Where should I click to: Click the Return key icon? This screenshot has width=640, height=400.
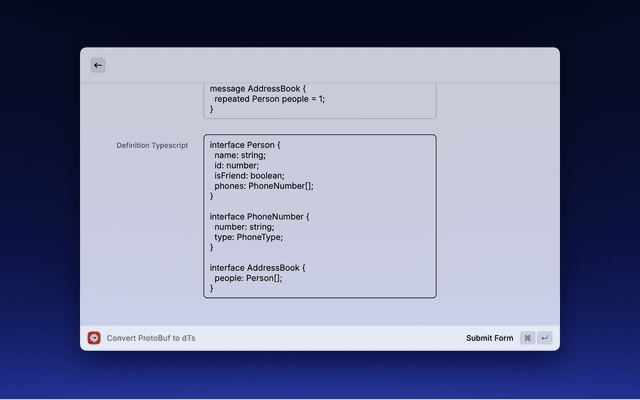(545, 338)
